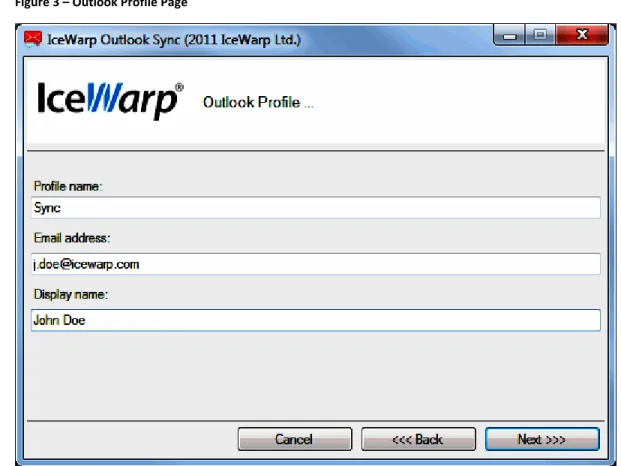
Task: Click the 'Outlook Profile Page' figure caption
Action: (x=101, y=4)
